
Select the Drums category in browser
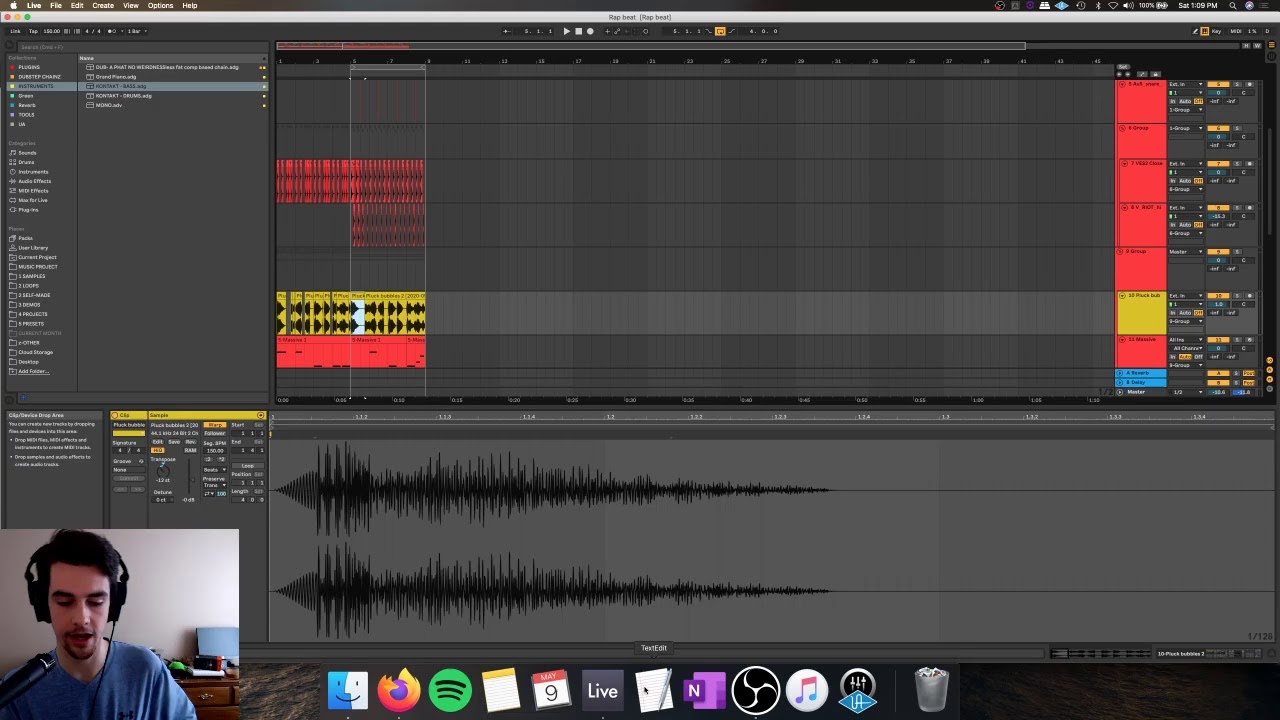[26, 162]
